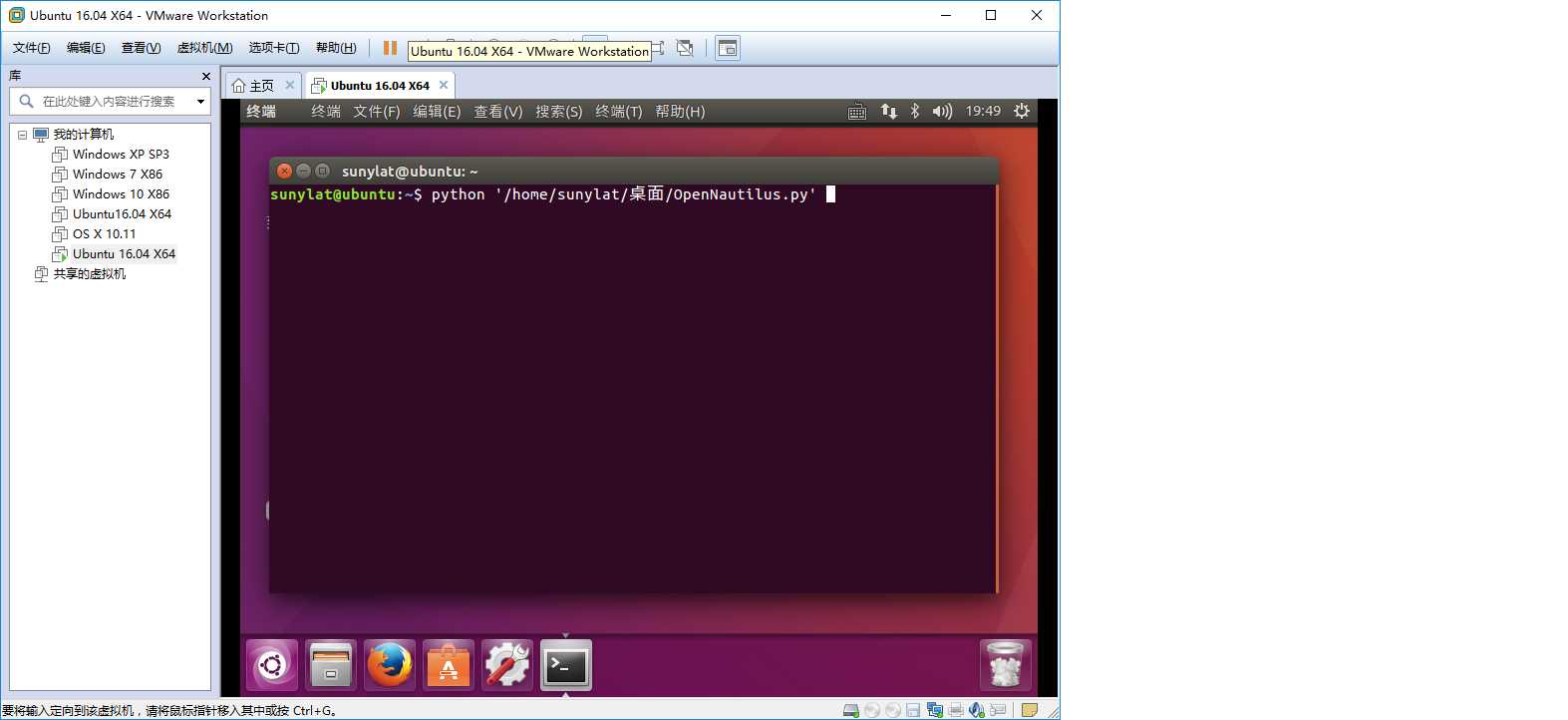Open the volume indicator in Ubuntu panel
The width and height of the screenshot is (1568, 720).
pyautogui.click(x=942, y=112)
